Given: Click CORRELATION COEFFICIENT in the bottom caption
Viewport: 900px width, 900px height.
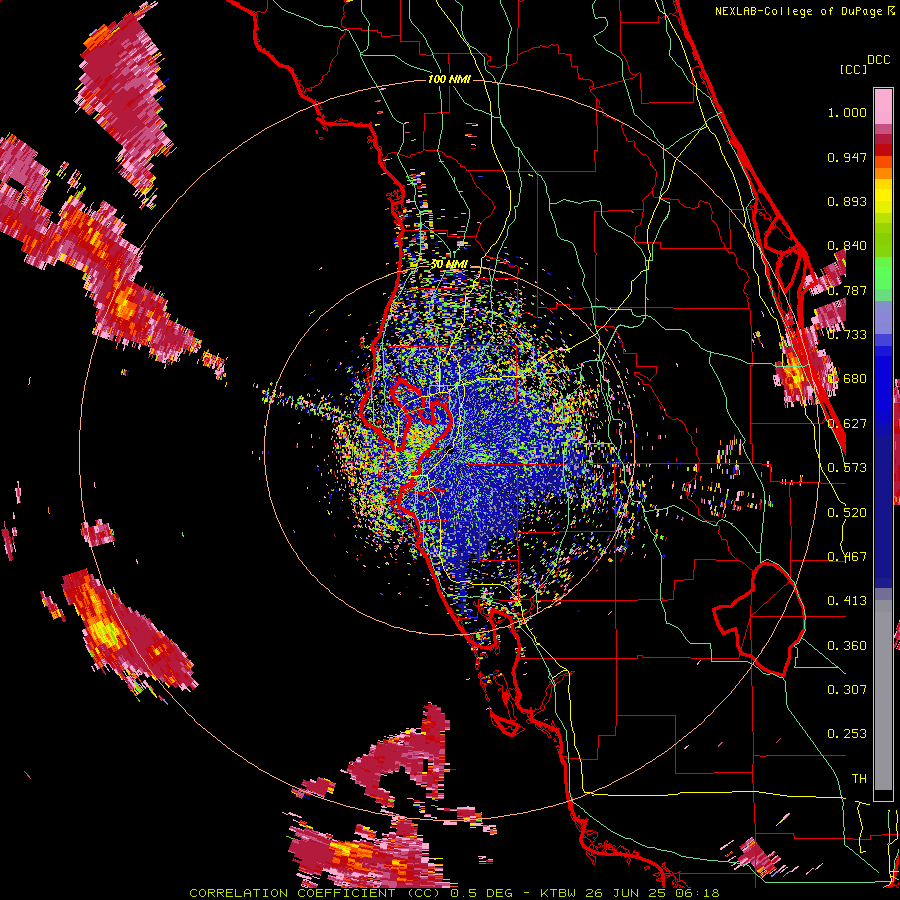Looking at the screenshot, I should [292, 893].
